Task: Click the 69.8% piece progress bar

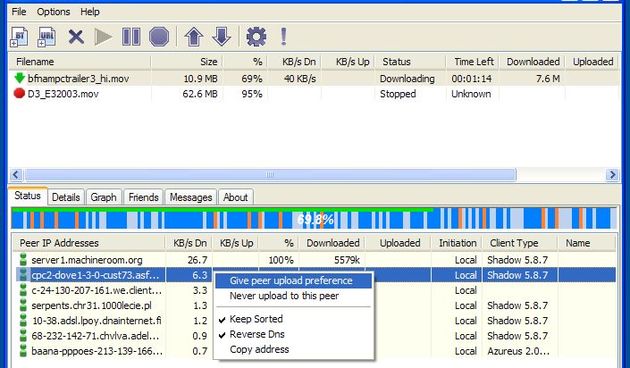Action: point(314,219)
